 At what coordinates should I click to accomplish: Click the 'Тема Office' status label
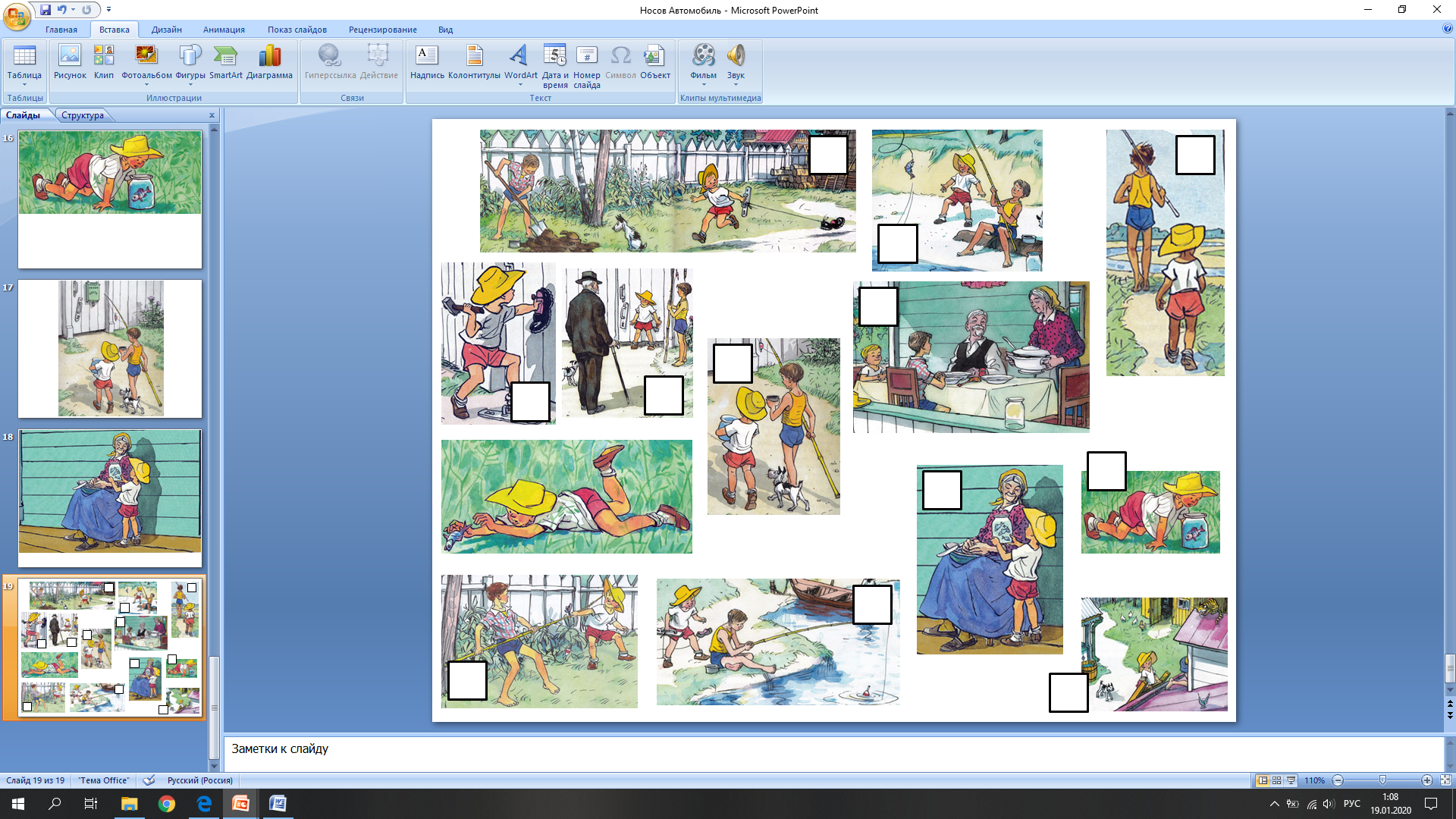[x=104, y=780]
